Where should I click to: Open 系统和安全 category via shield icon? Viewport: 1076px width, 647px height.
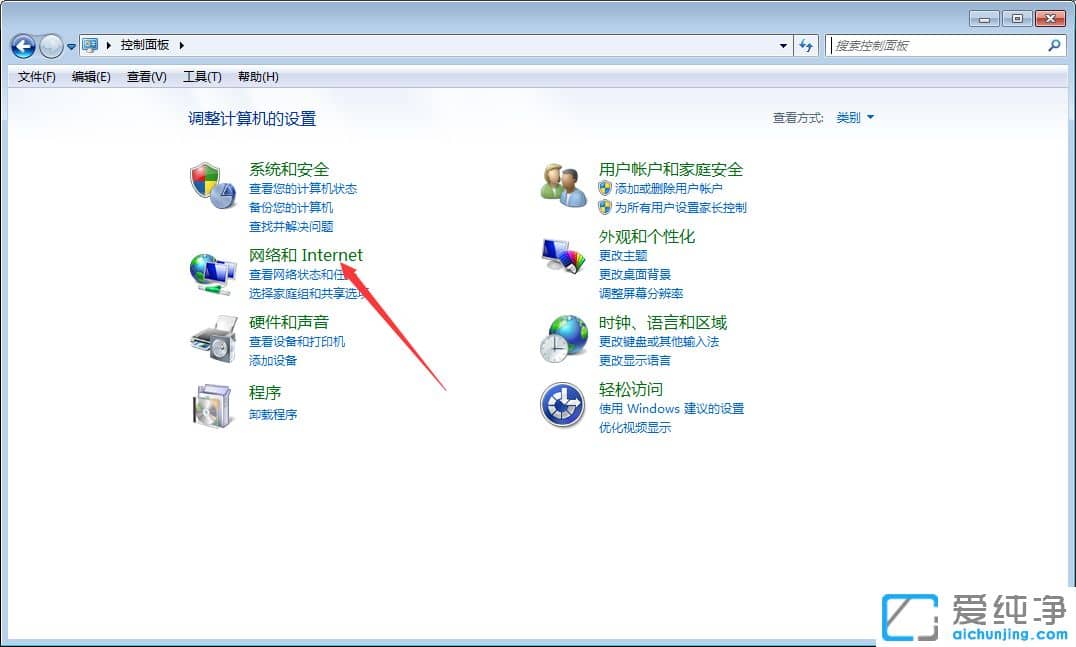pyautogui.click(x=213, y=183)
